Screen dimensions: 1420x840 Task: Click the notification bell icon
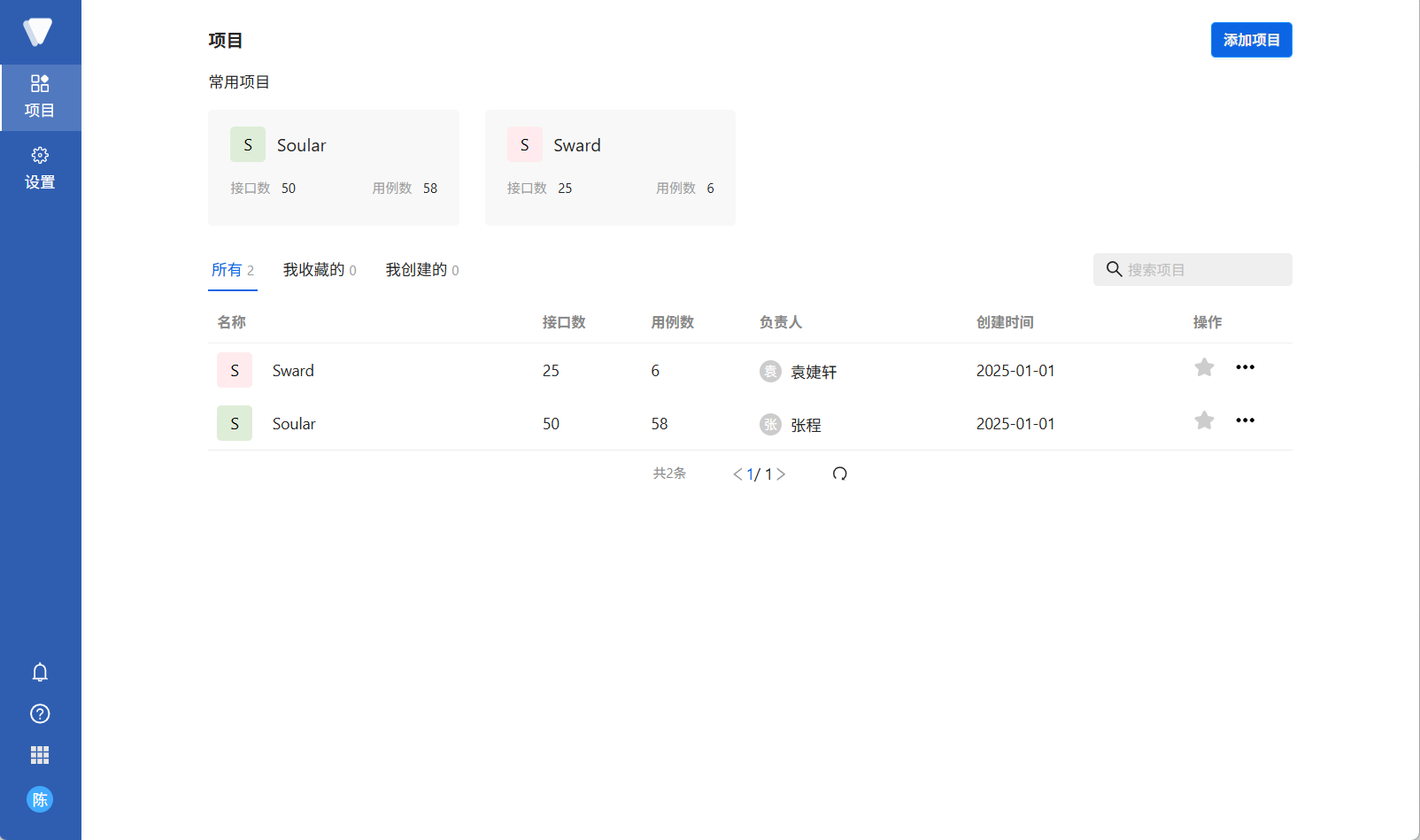(x=40, y=672)
